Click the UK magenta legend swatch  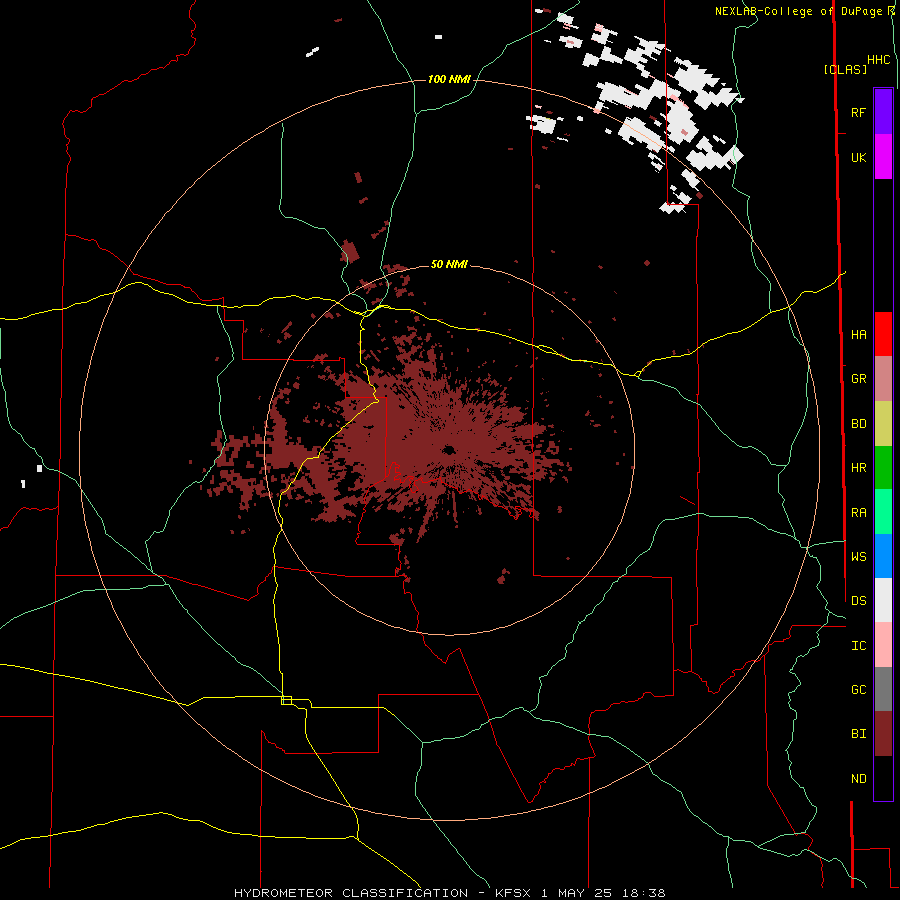click(883, 157)
